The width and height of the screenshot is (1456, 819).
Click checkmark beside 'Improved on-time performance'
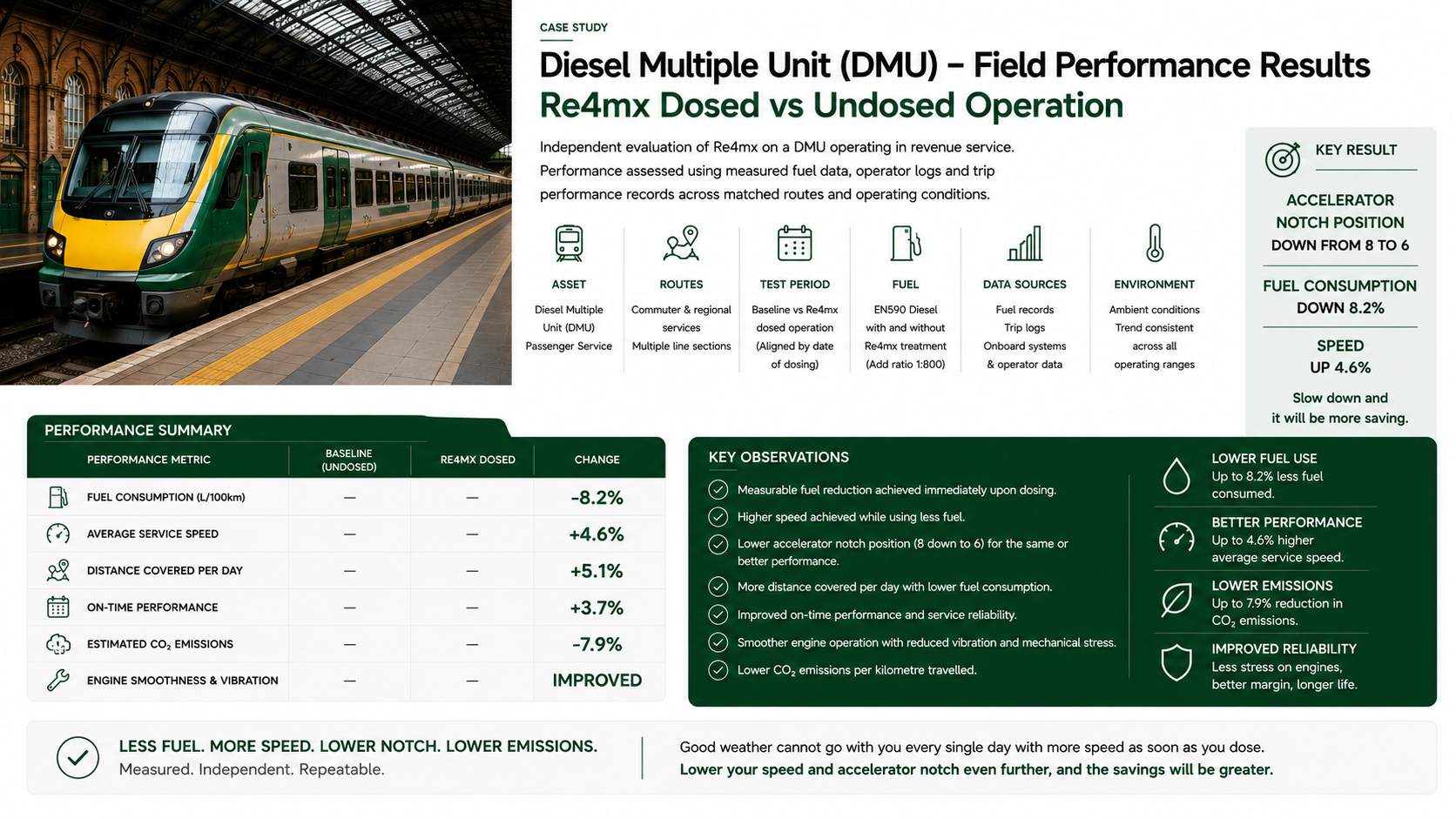[718, 614]
